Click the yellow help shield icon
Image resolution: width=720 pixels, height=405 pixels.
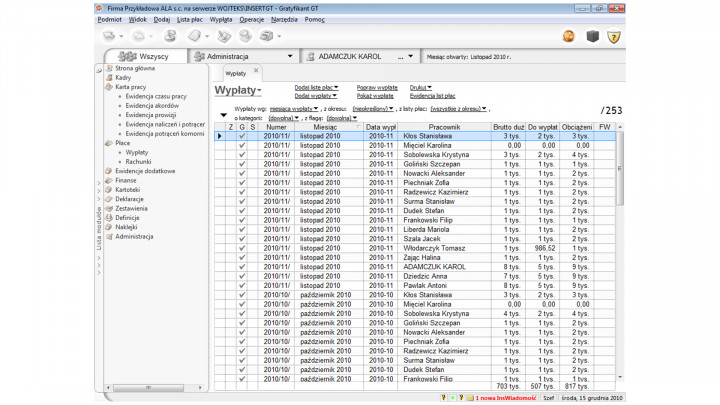[x=614, y=37]
